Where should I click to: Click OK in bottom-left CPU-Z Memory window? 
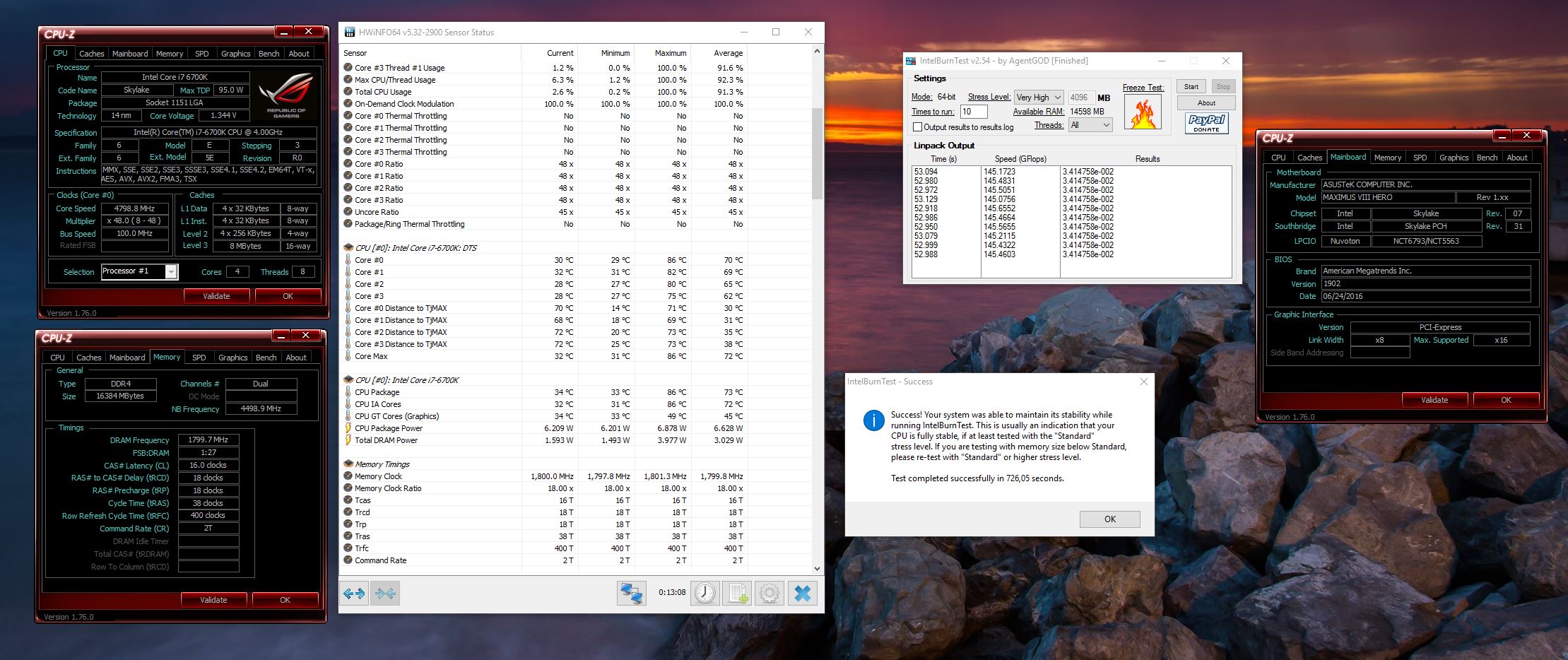point(285,600)
